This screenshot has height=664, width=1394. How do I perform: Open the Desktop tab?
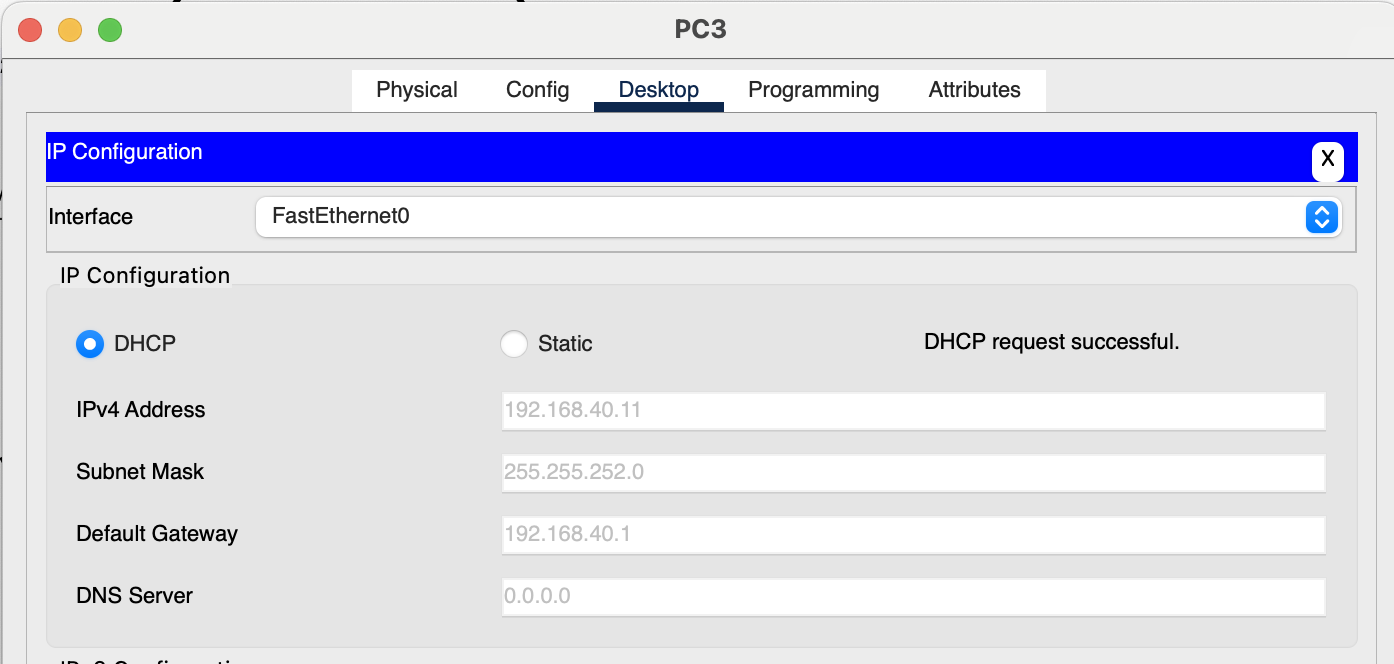point(659,90)
